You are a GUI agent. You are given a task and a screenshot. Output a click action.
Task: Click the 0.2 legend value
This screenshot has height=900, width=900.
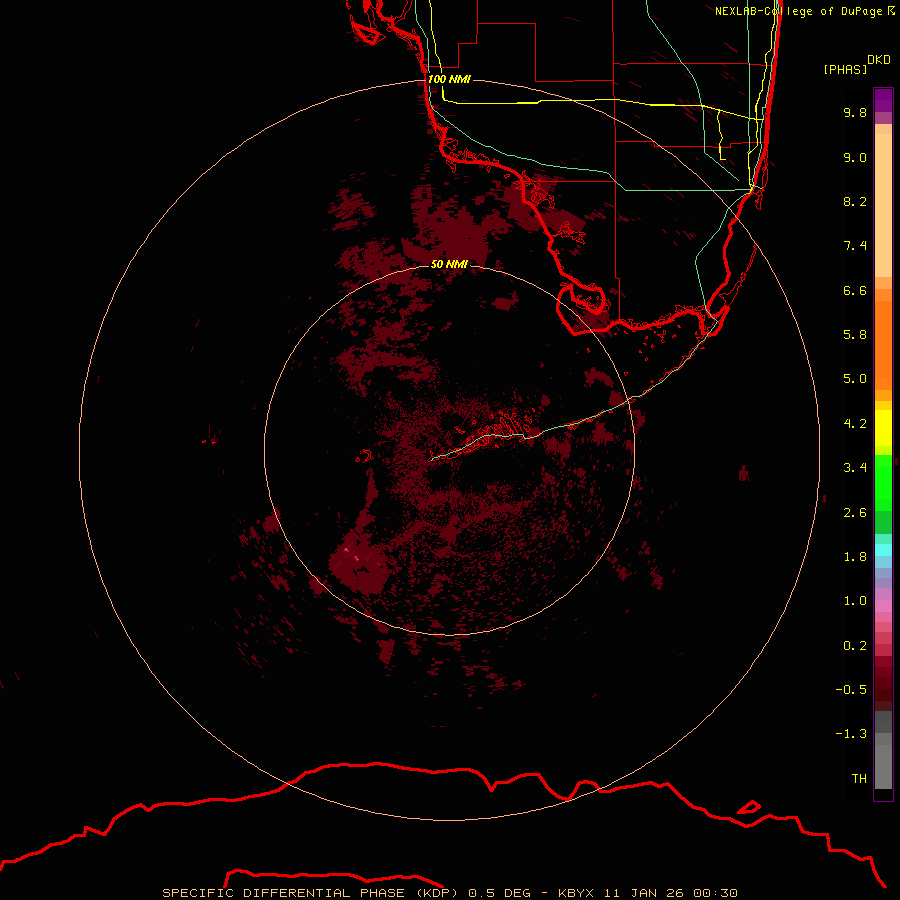coord(855,646)
